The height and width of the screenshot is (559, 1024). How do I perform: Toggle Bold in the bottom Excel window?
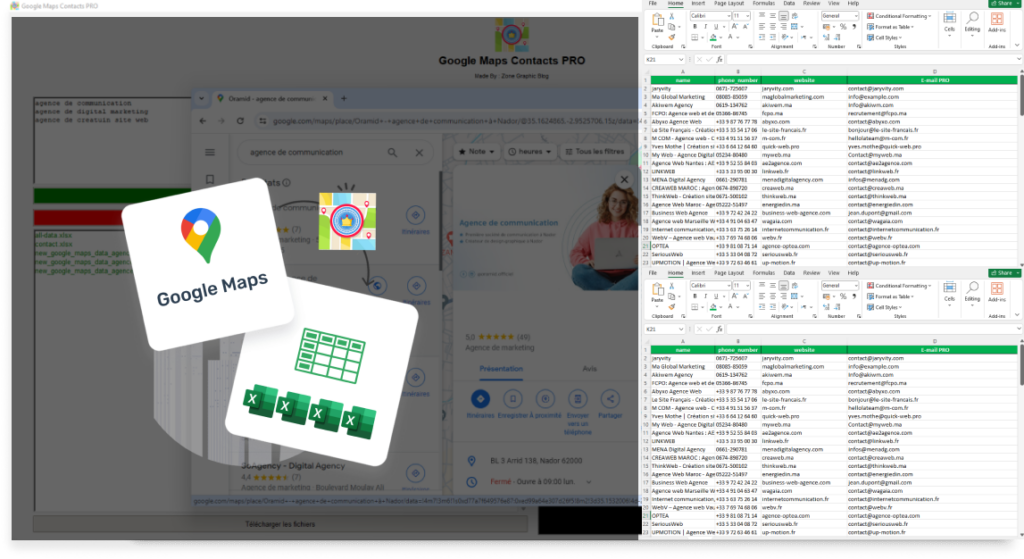point(695,296)
